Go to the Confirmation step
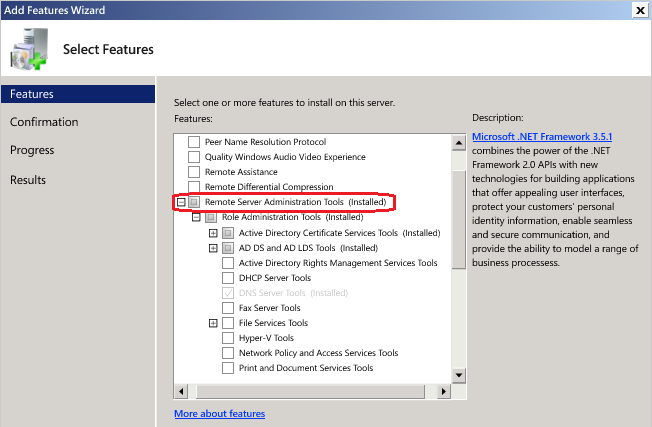Screen dimensions: 652x427 coord(44,122)
